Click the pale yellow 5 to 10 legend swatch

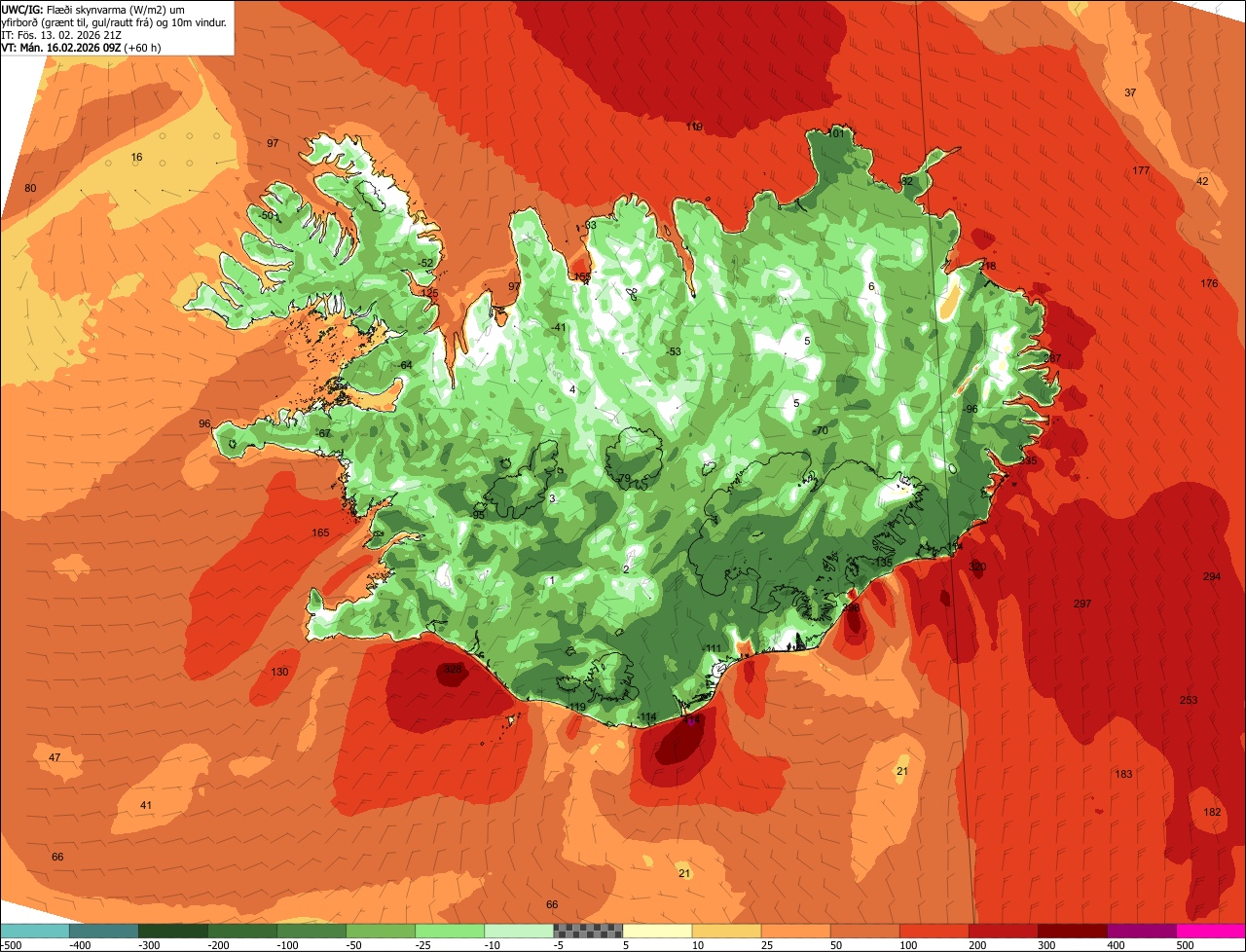click(657, 931)
